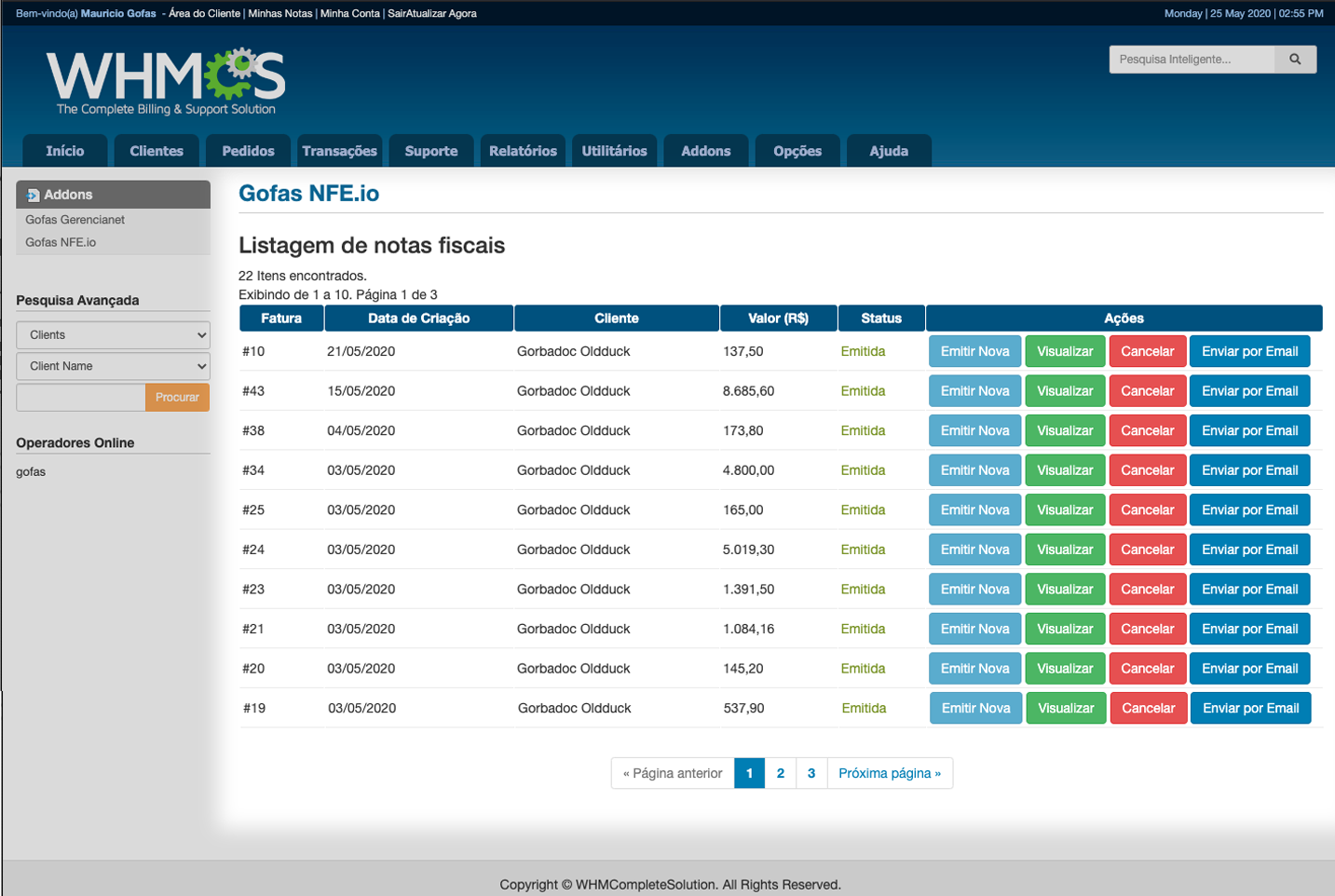Click Cancelar for invoice #19
The width and height of the screenshot is (1335, 896).
pos(1149,708)
